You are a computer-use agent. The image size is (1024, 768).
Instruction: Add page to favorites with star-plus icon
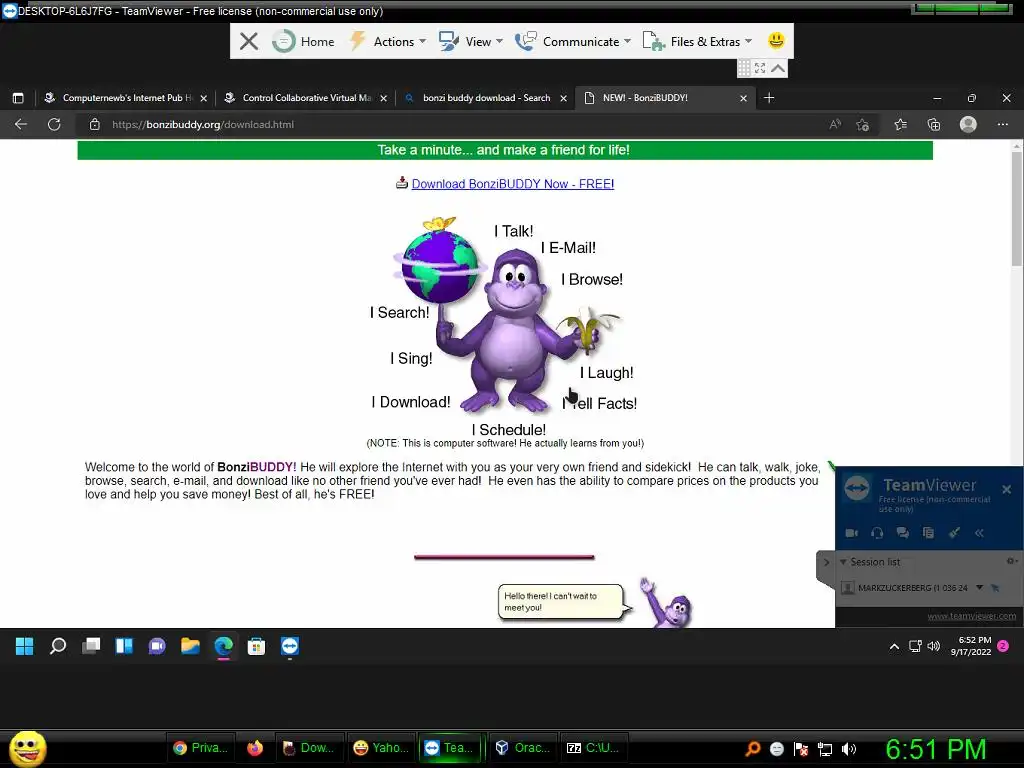pos(863,124)
